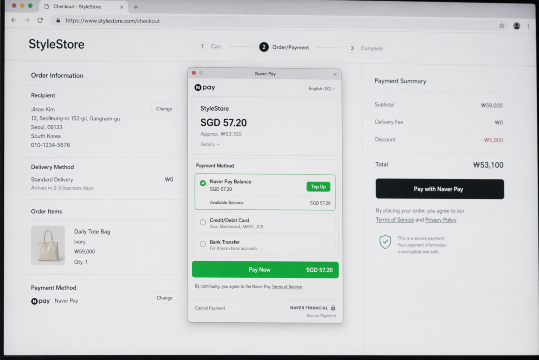Open the StyleStore Terms of Service link
Screen dimensions: 539x360
(x=395, y=220)
